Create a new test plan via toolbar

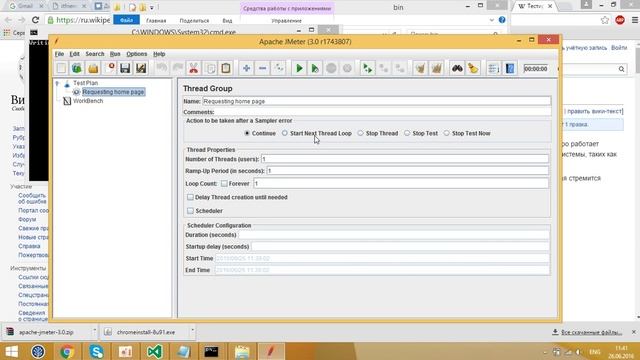click(x=61, y=68)
